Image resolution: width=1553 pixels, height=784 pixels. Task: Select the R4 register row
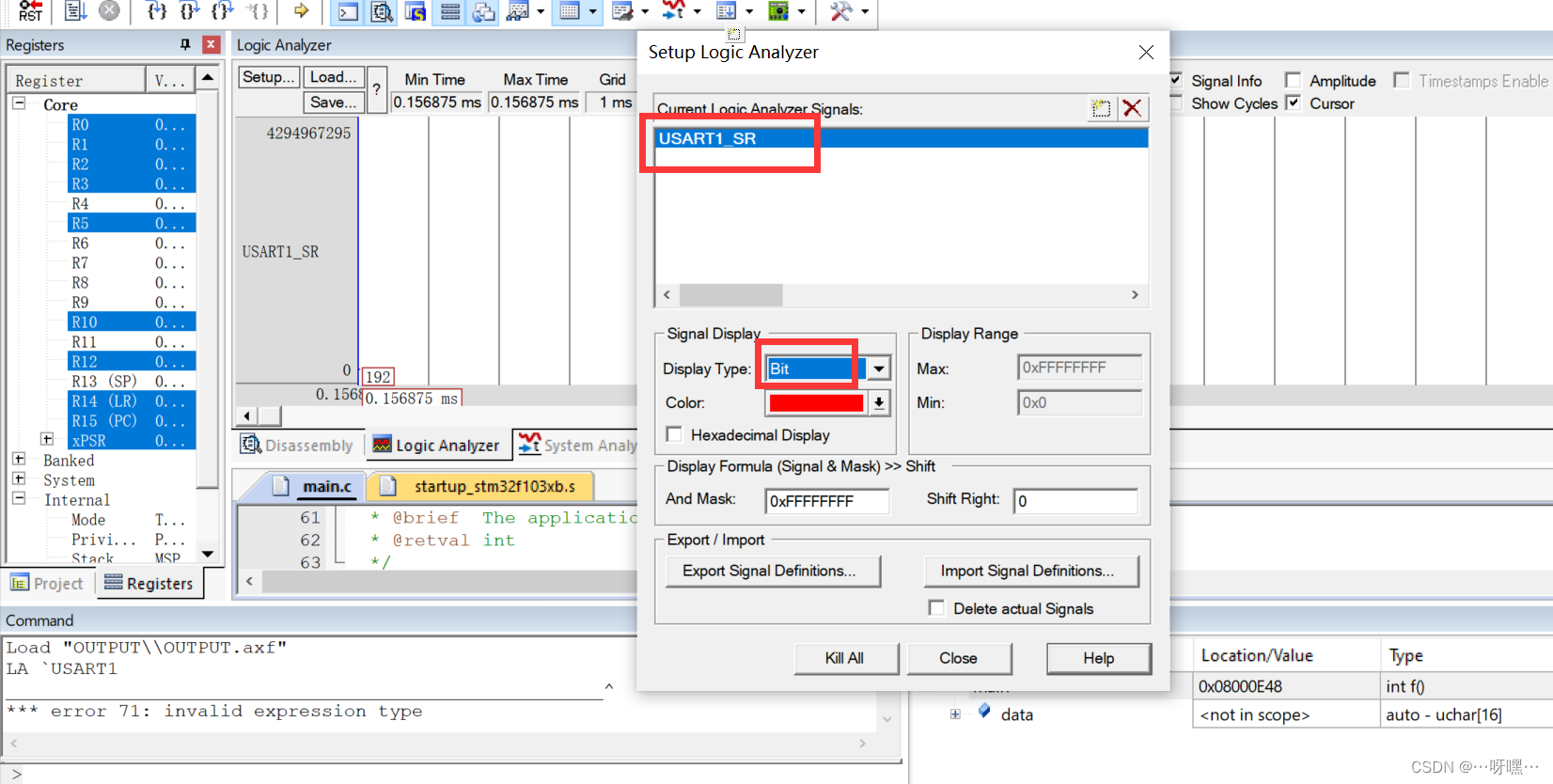132,203
